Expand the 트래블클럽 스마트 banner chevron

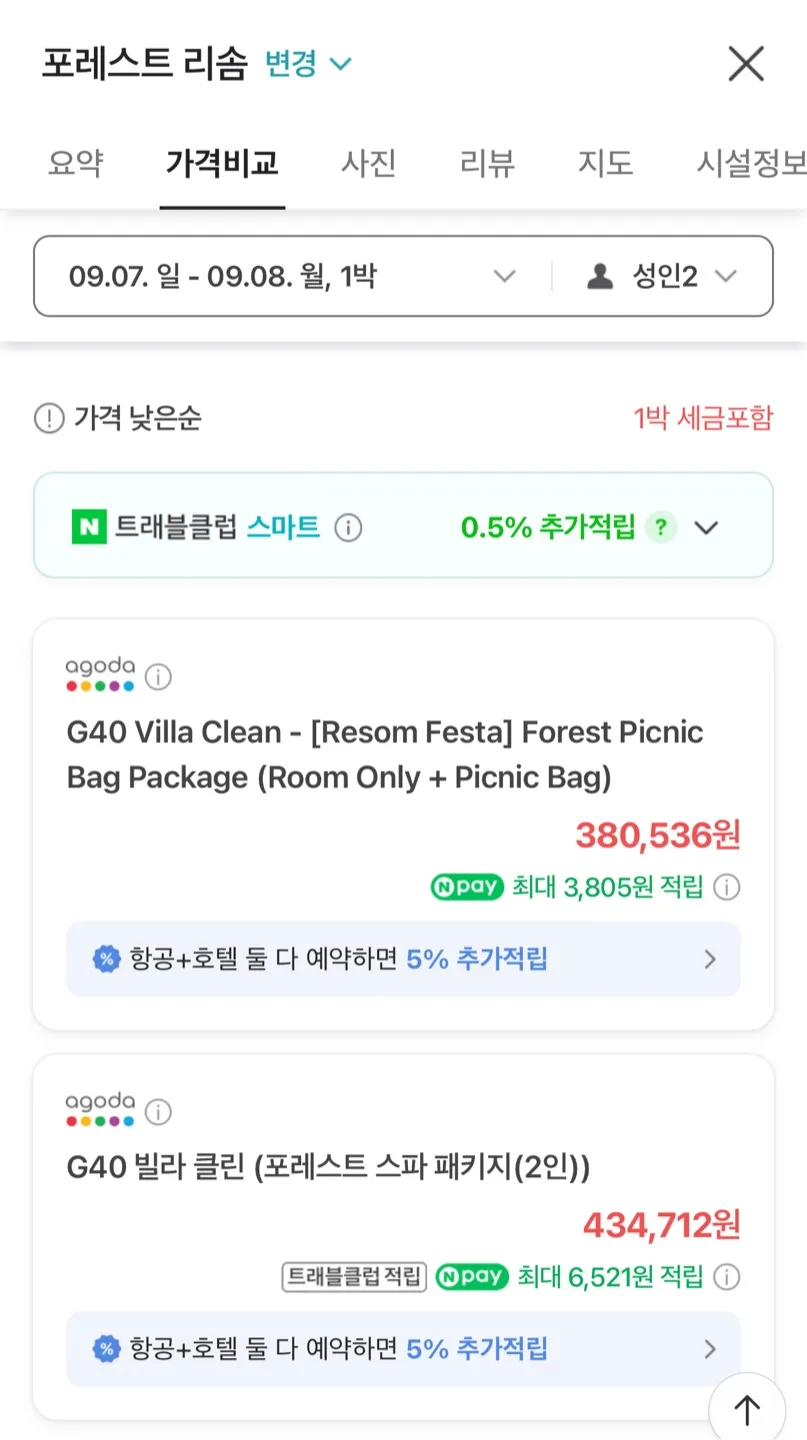707,527
